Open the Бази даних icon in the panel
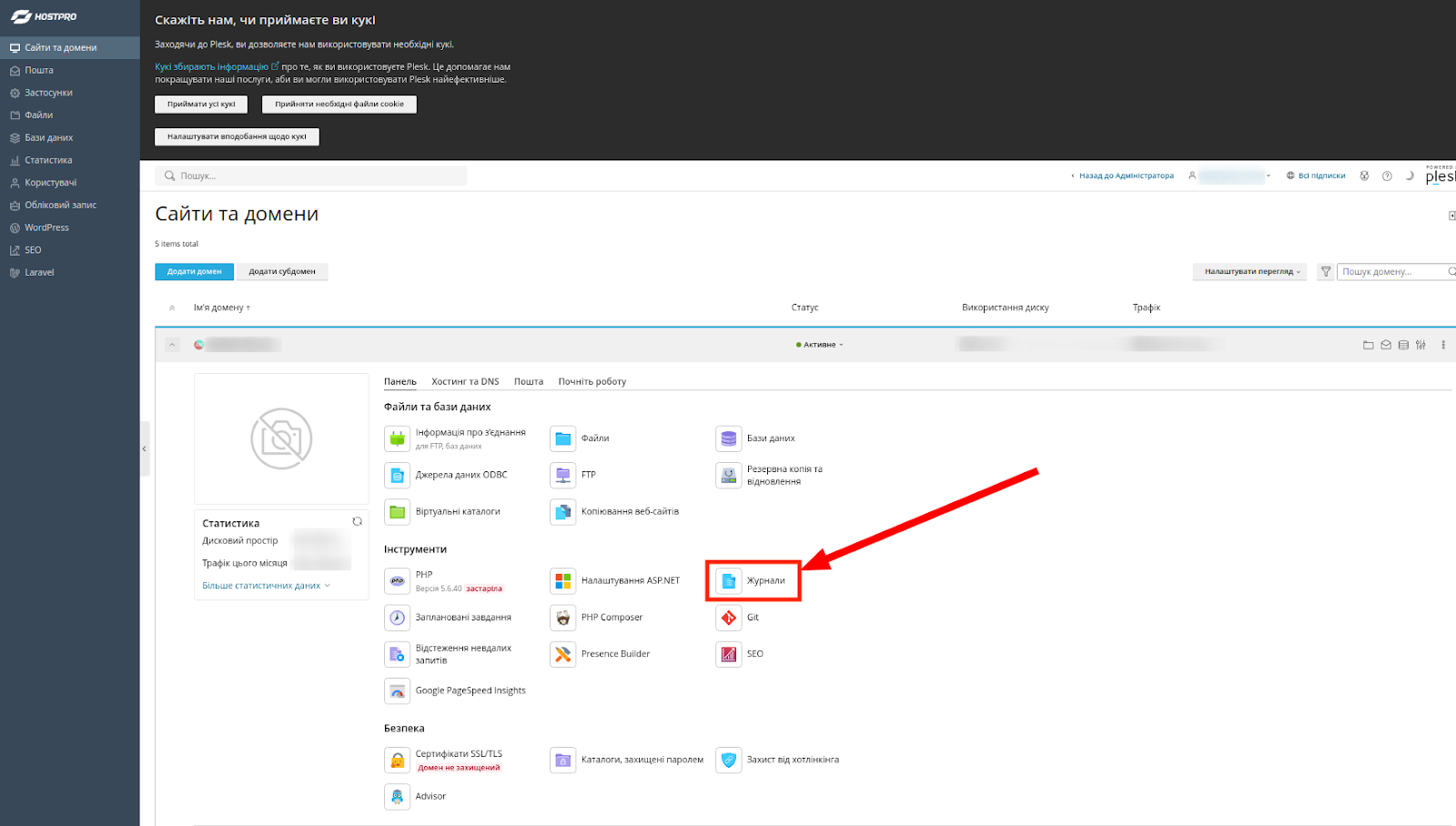This screenshot has height=826, width=1456. 729,438
